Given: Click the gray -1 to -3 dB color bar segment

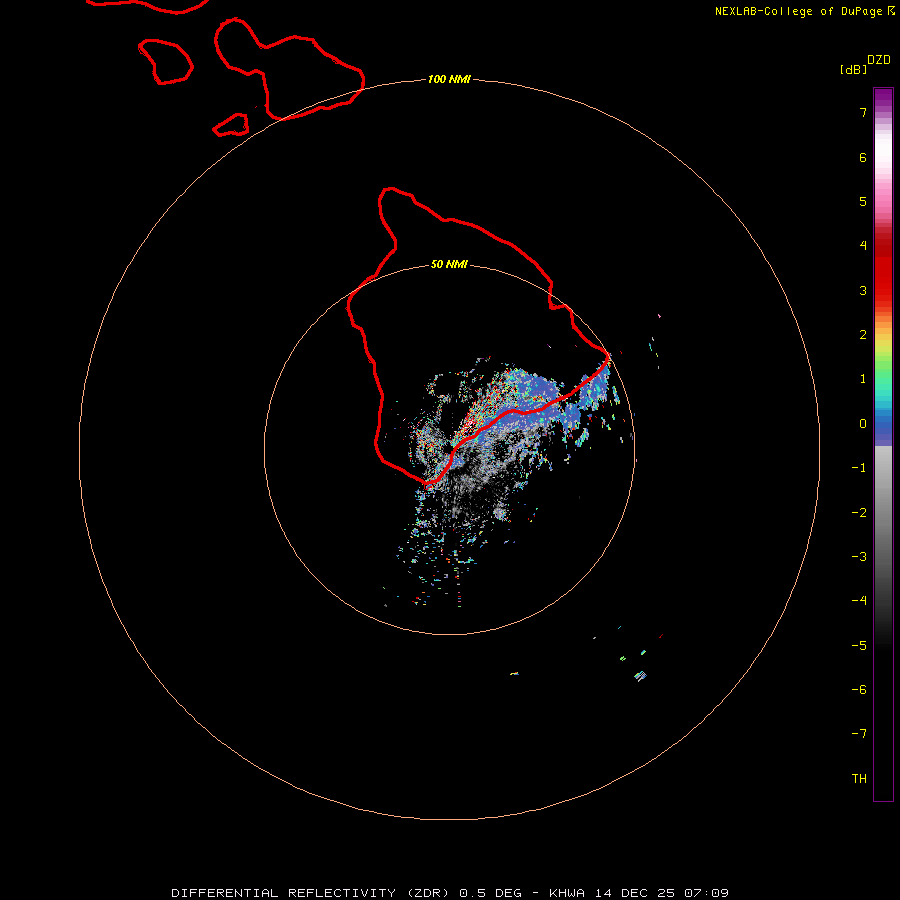Looking at the screenshot, I should [883, 502].
